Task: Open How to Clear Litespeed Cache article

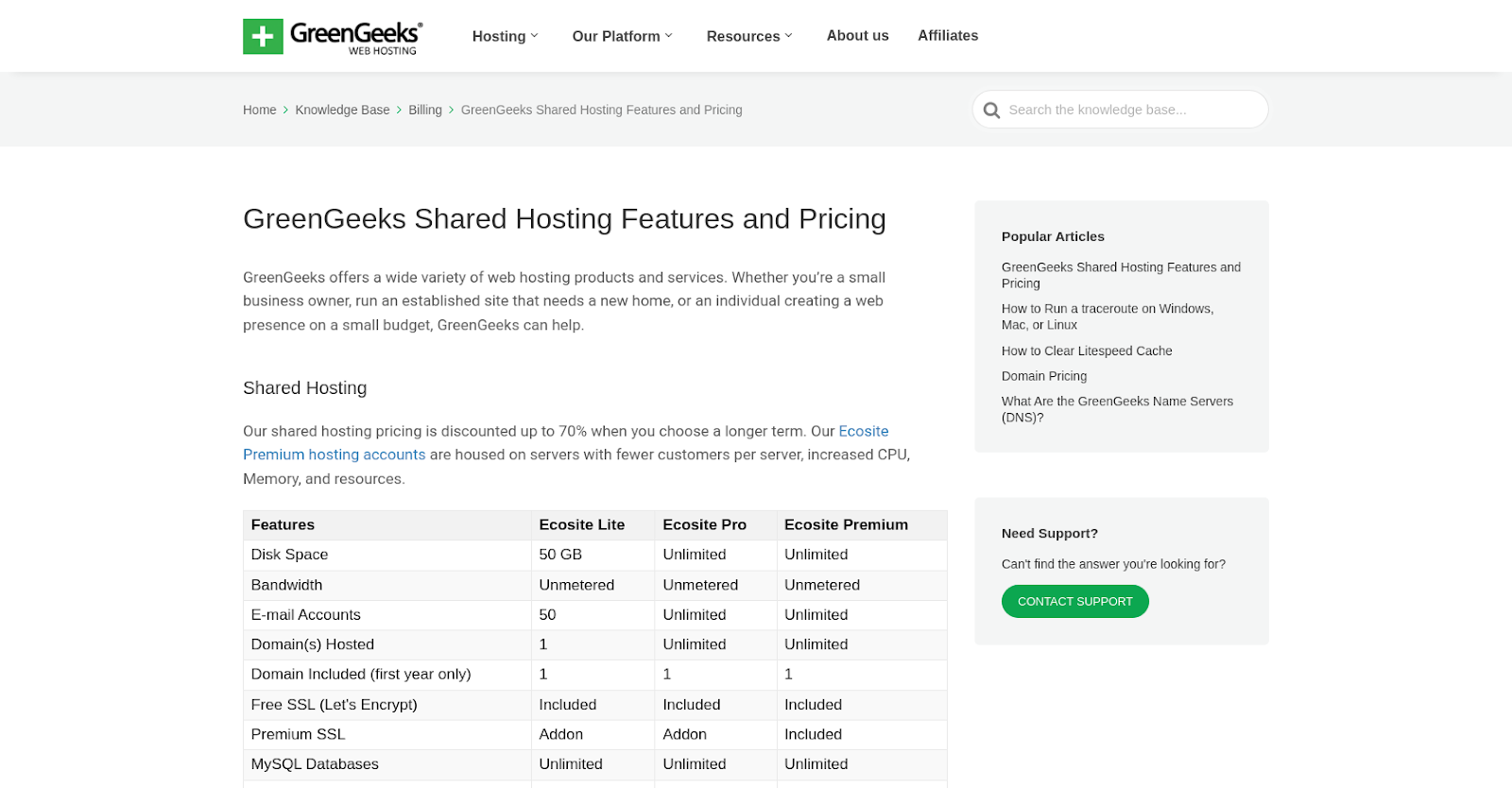Action: 1087,351
